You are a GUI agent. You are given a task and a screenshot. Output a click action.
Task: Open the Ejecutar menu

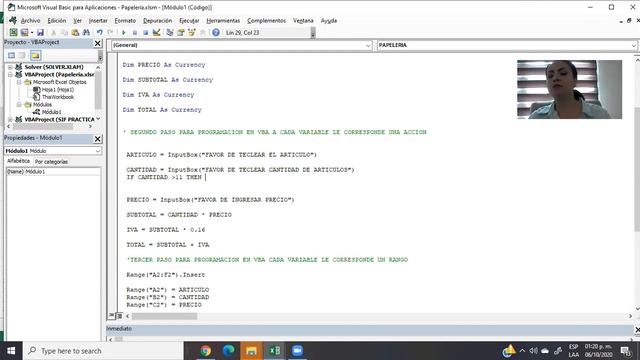point(189,20)
